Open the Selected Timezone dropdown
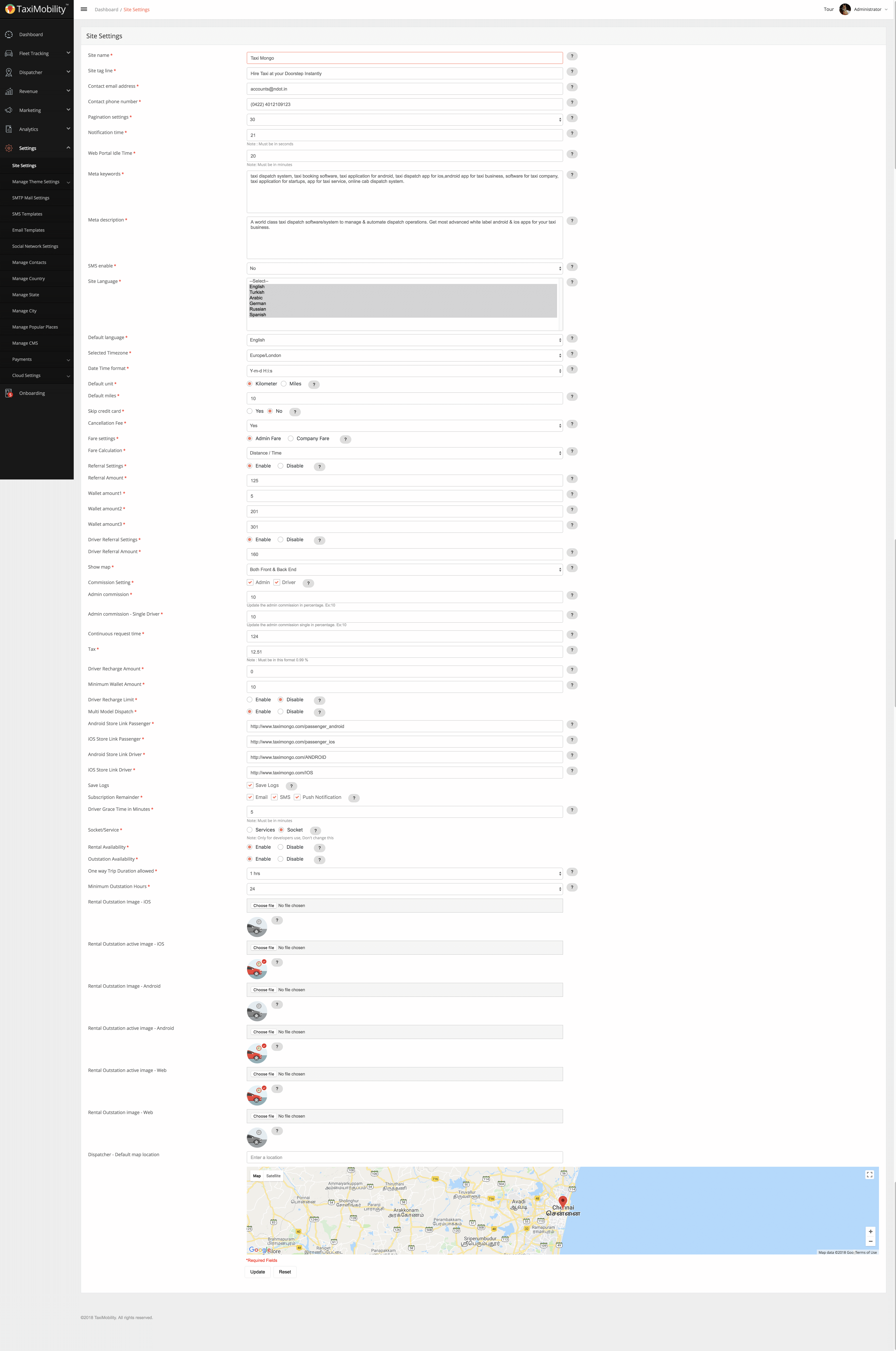 [404, 354]
